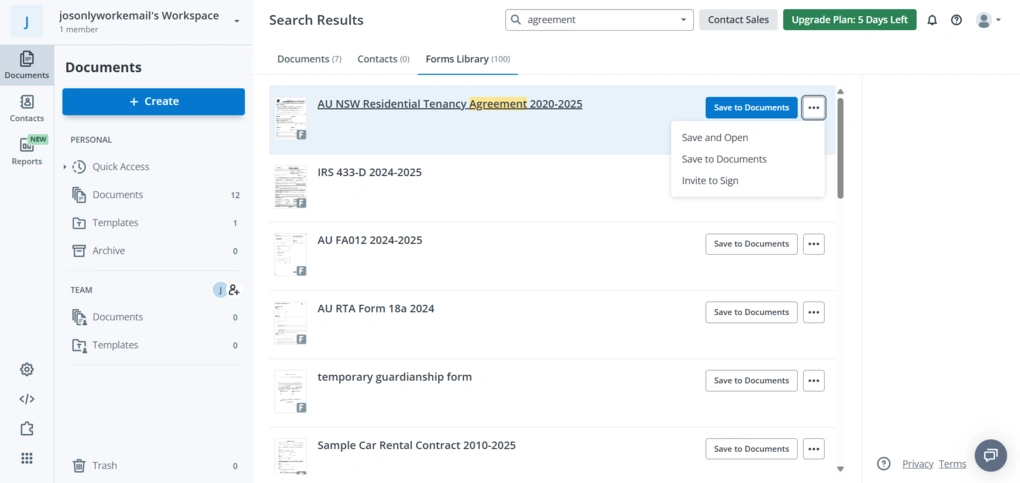The width and height of the screenshot is (1020, 483).
Task: Save AU FA012 2024-2025 to Documents
Action: coord(751,244)
